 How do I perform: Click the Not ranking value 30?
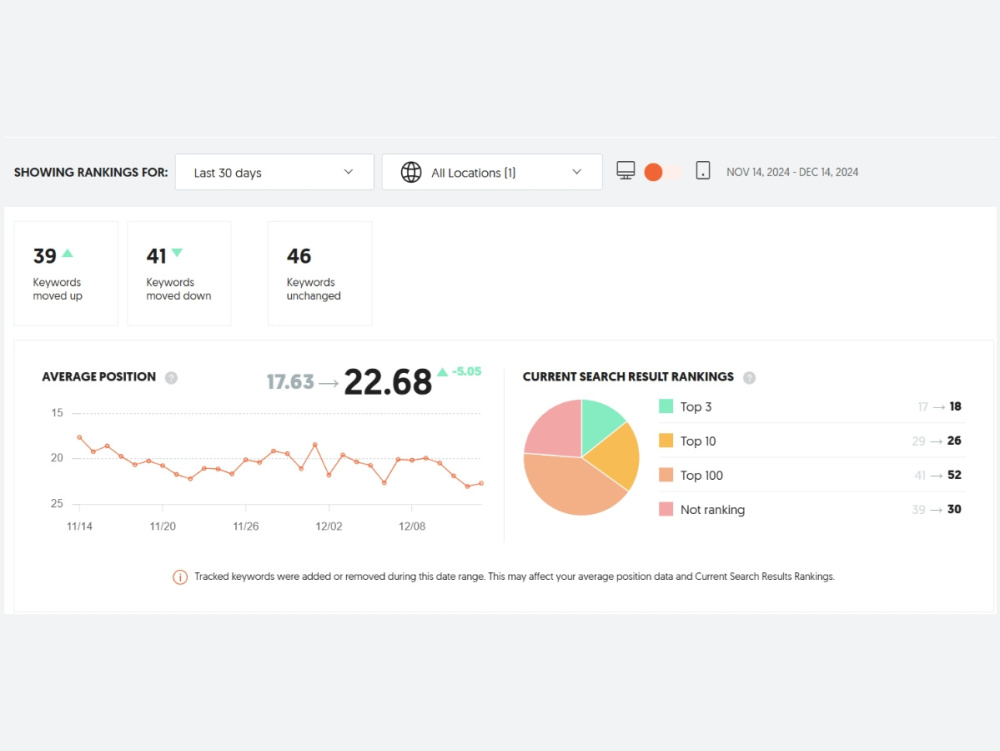(x=954, y=509)
